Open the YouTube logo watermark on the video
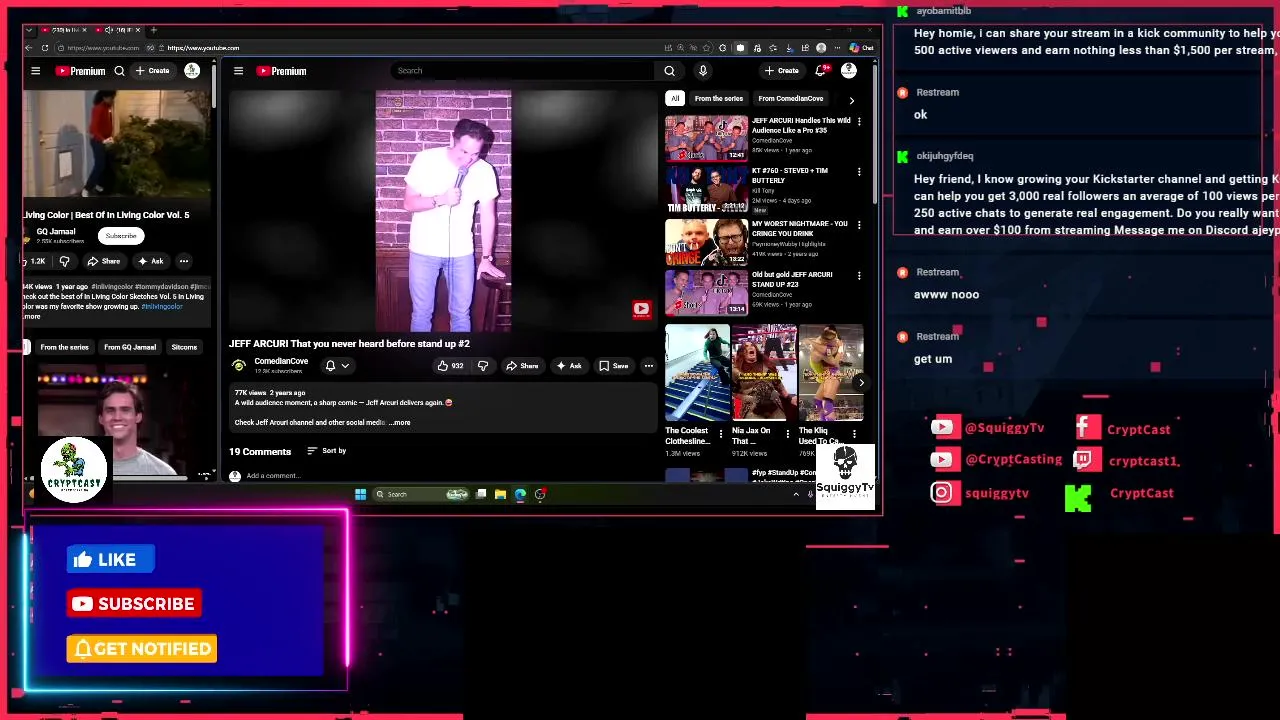 pos(641,309)
